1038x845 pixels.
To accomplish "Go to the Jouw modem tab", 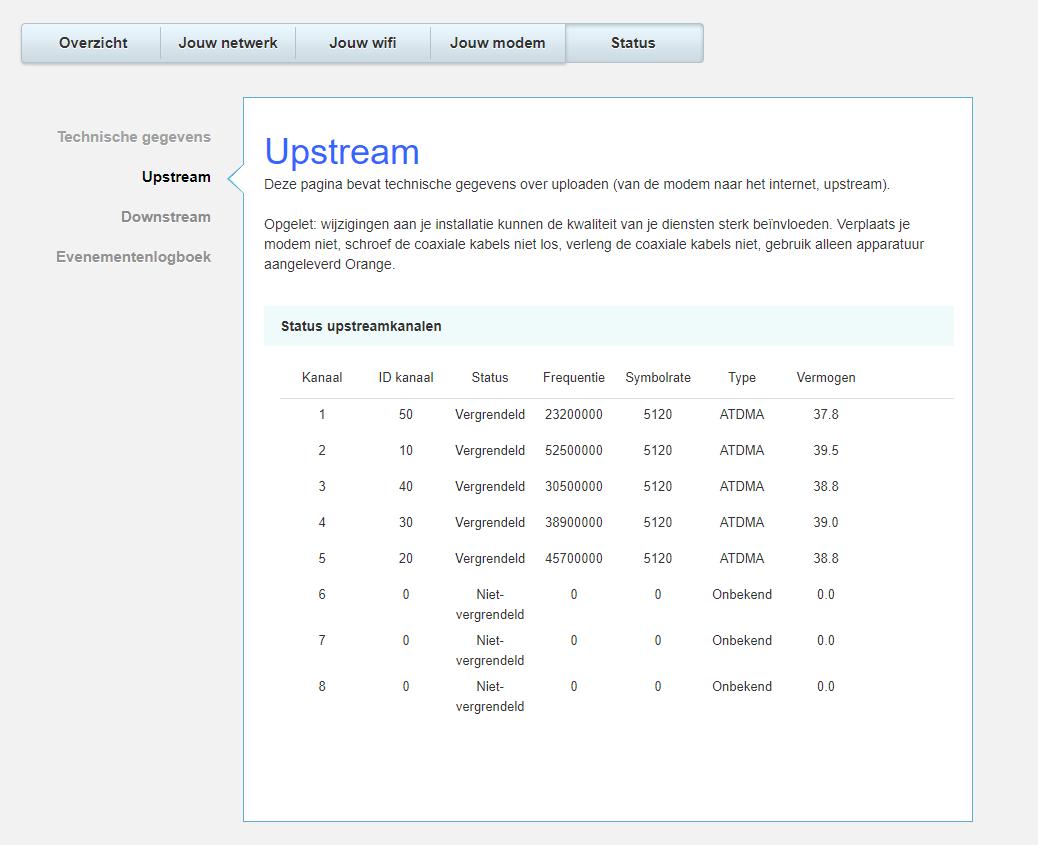I will [497, 43].
